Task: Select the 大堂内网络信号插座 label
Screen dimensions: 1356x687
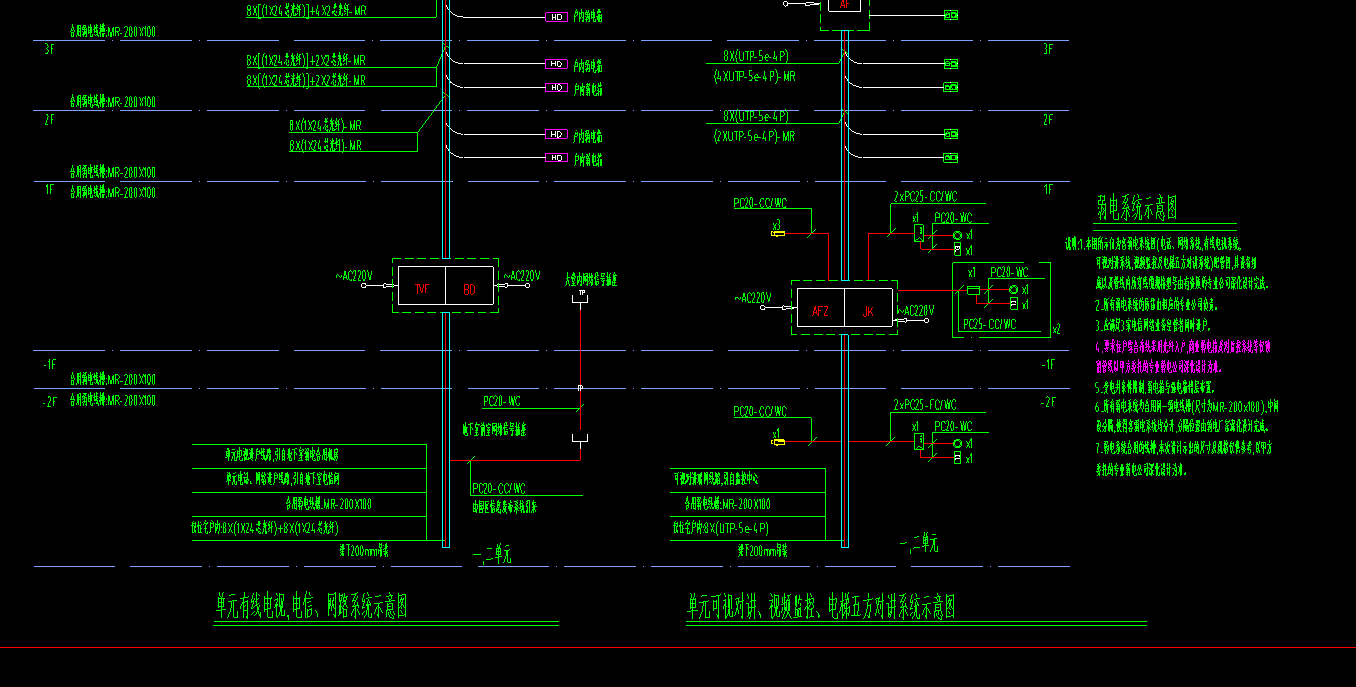Action: tap(591, 281)
